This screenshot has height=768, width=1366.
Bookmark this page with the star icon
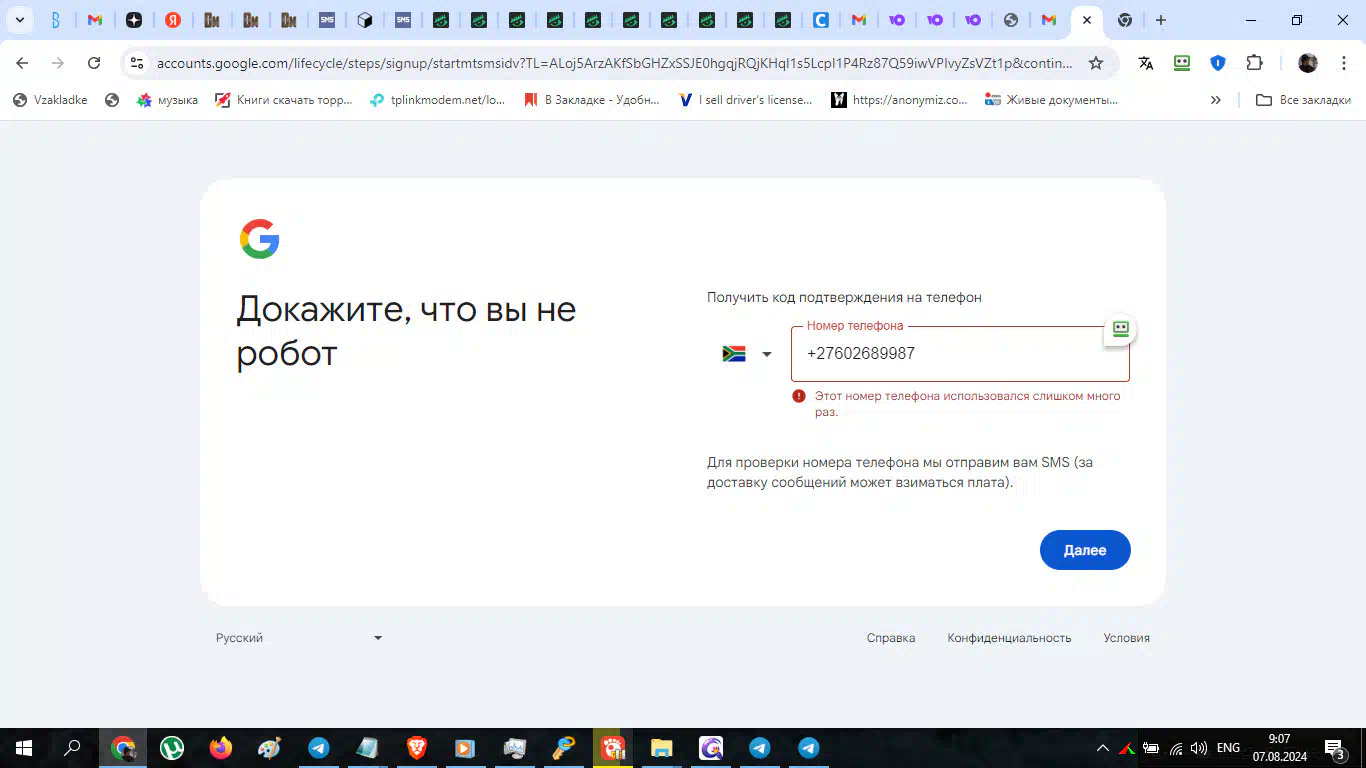click(1096, 63)
